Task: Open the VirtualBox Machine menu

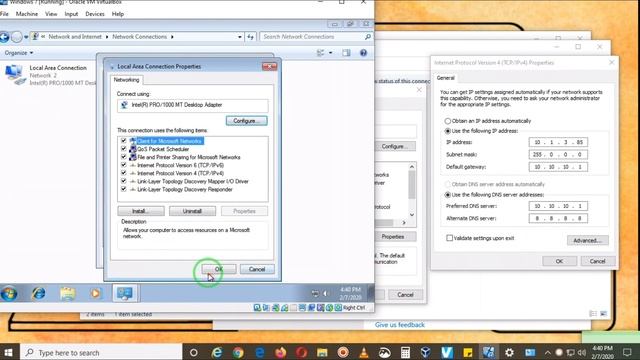Action: point(27,14)
